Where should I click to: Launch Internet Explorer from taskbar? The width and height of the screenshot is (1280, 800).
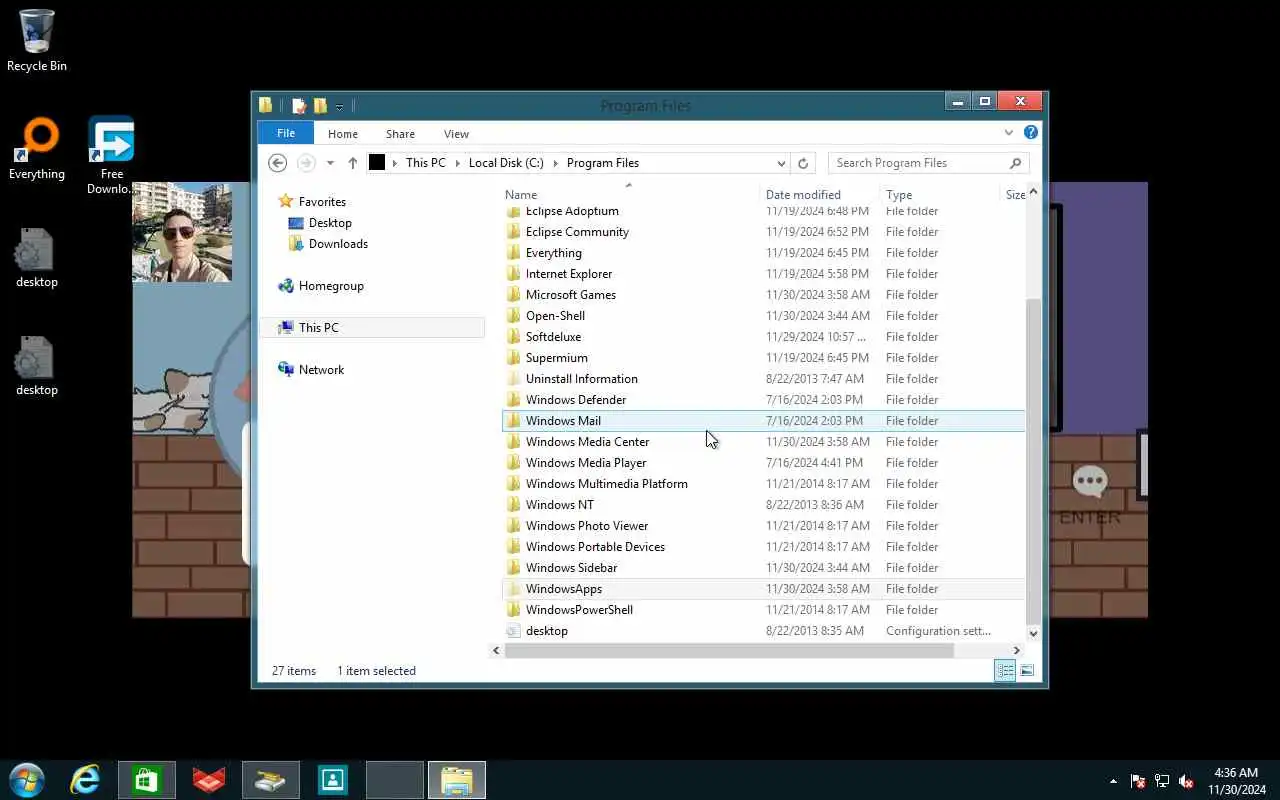click(x=85, y=780)
